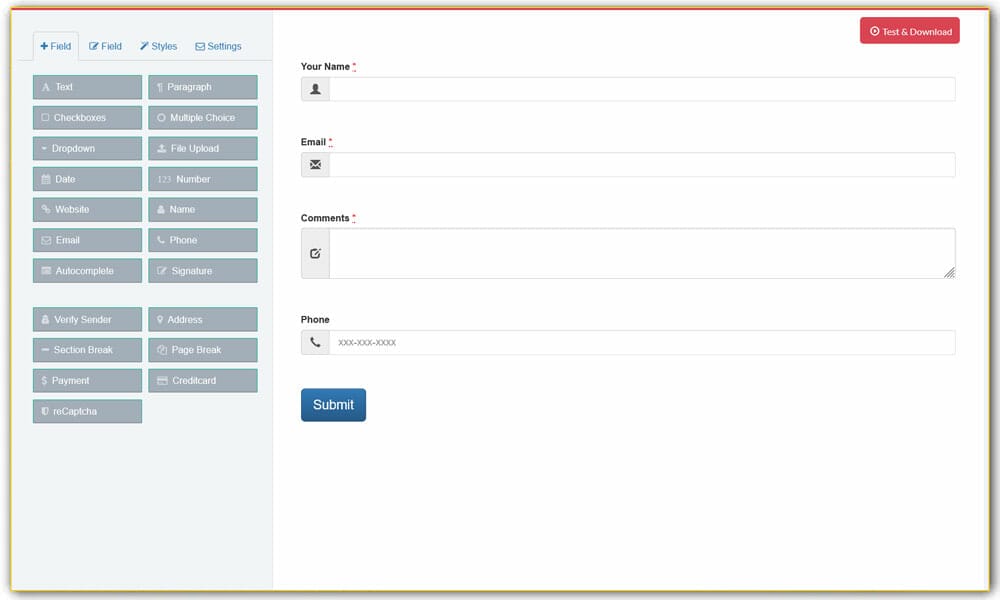The width and height of the screenshot is (1000, 600).
Task: Click the Phone input with xxx-xxx-xxxx placeholder
Action: click(x=642, y=342)
